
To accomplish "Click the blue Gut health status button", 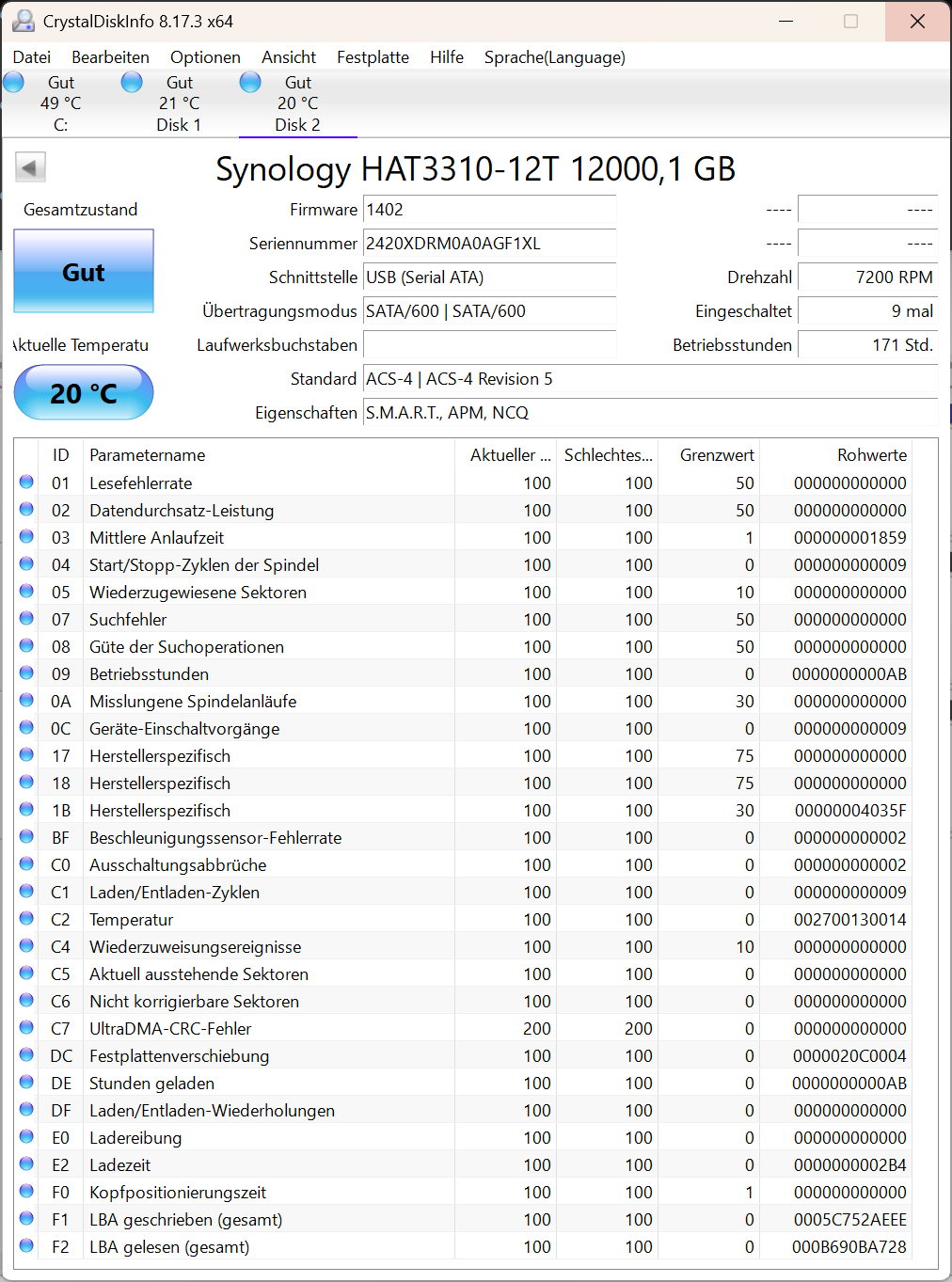I will tap(84, 272).
